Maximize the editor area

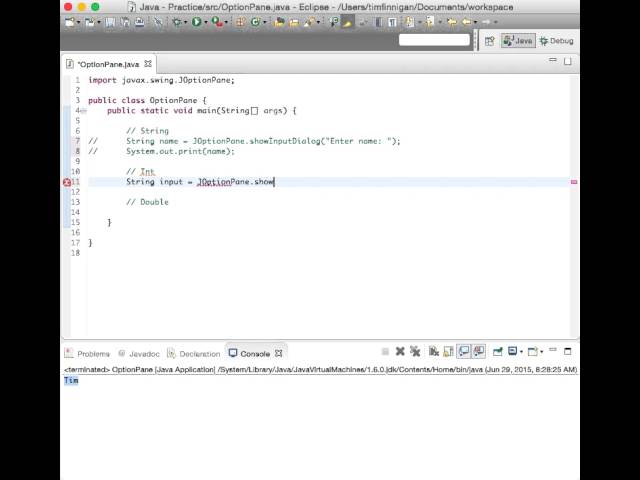click(x=567, y=61)
